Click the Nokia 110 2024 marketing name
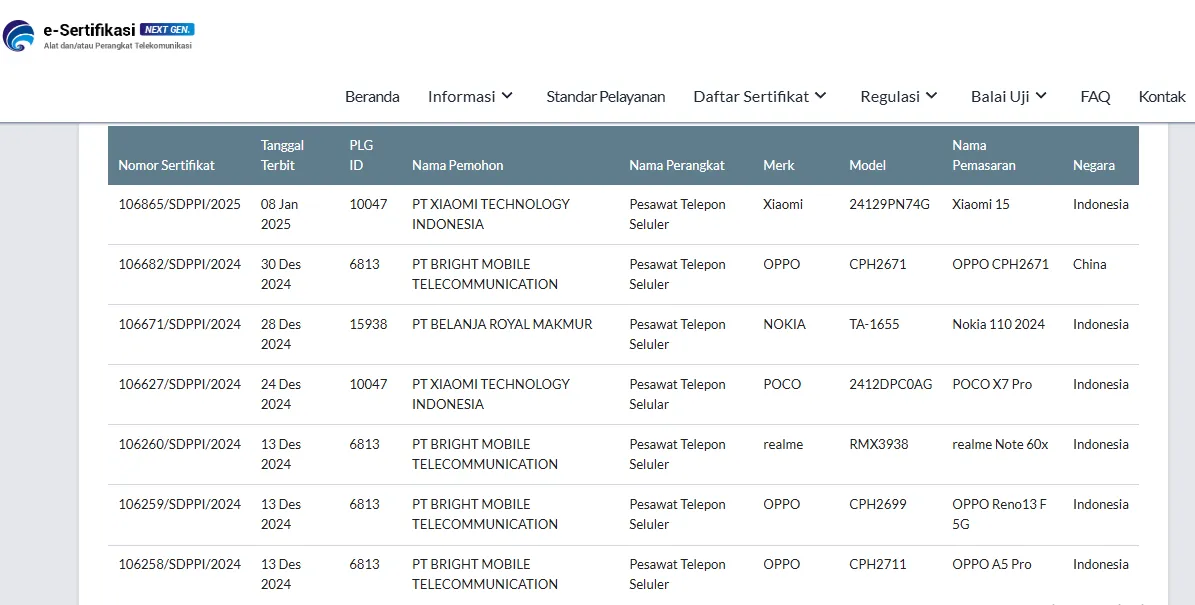 click(998, 324)
